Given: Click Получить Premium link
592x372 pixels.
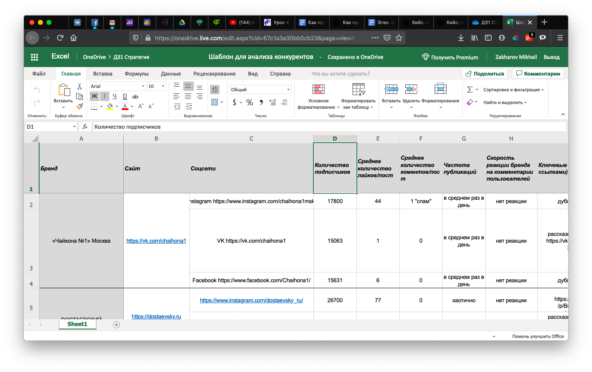Looking at the screenshot, I should pos(450,57).
